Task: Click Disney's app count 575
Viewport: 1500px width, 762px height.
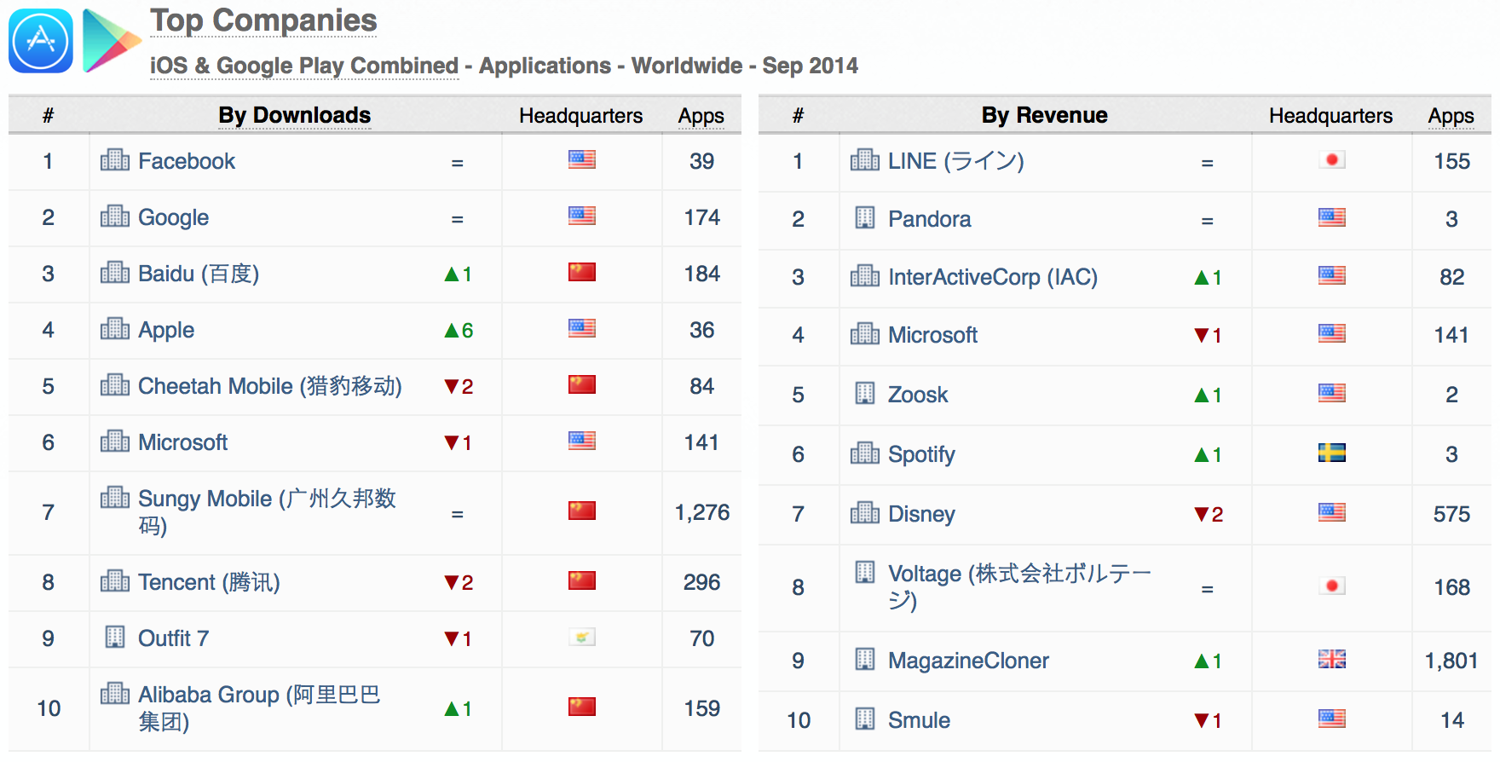Action: pos(1452,514)
